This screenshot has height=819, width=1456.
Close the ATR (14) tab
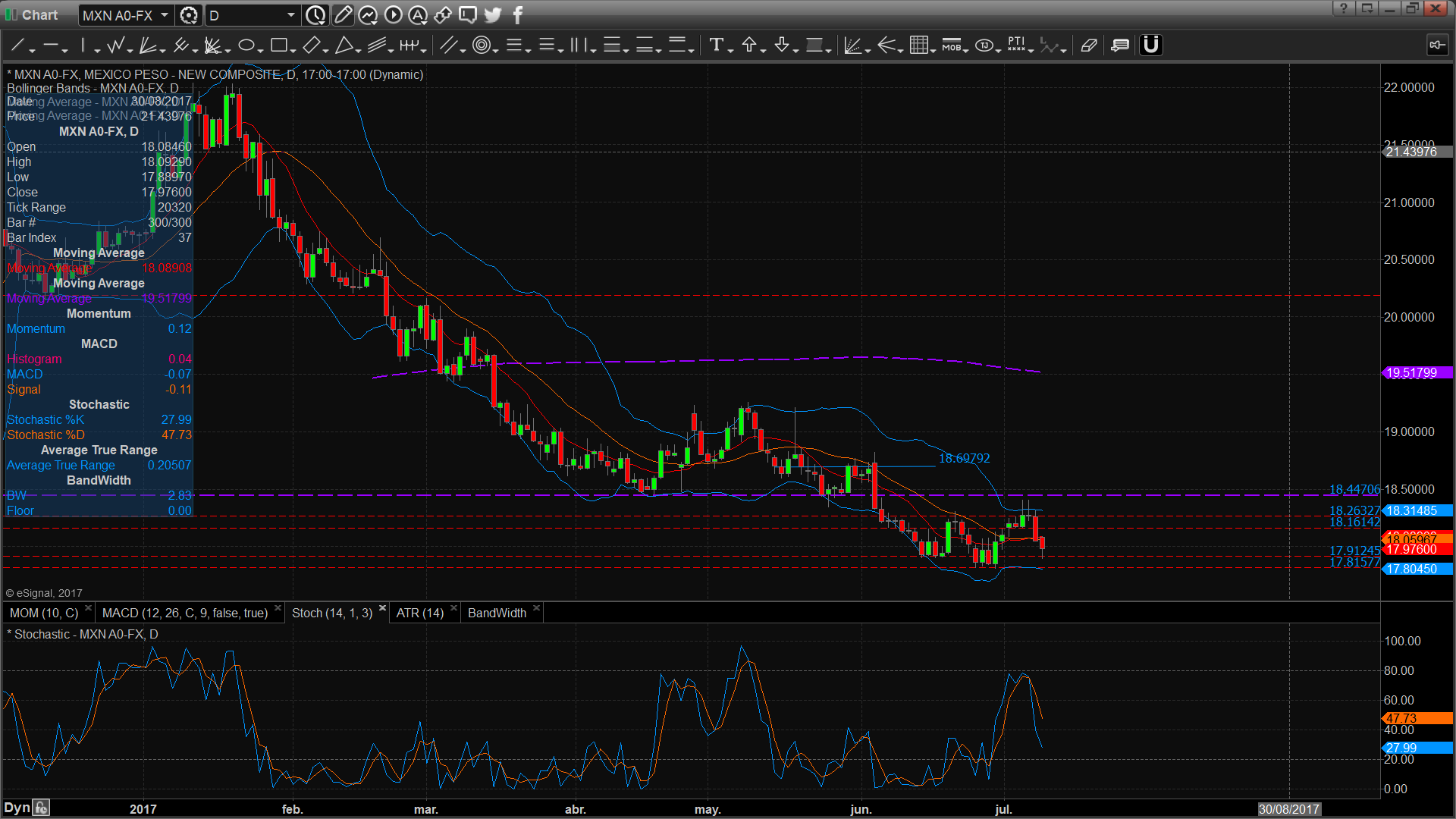[x=454, y=608]
